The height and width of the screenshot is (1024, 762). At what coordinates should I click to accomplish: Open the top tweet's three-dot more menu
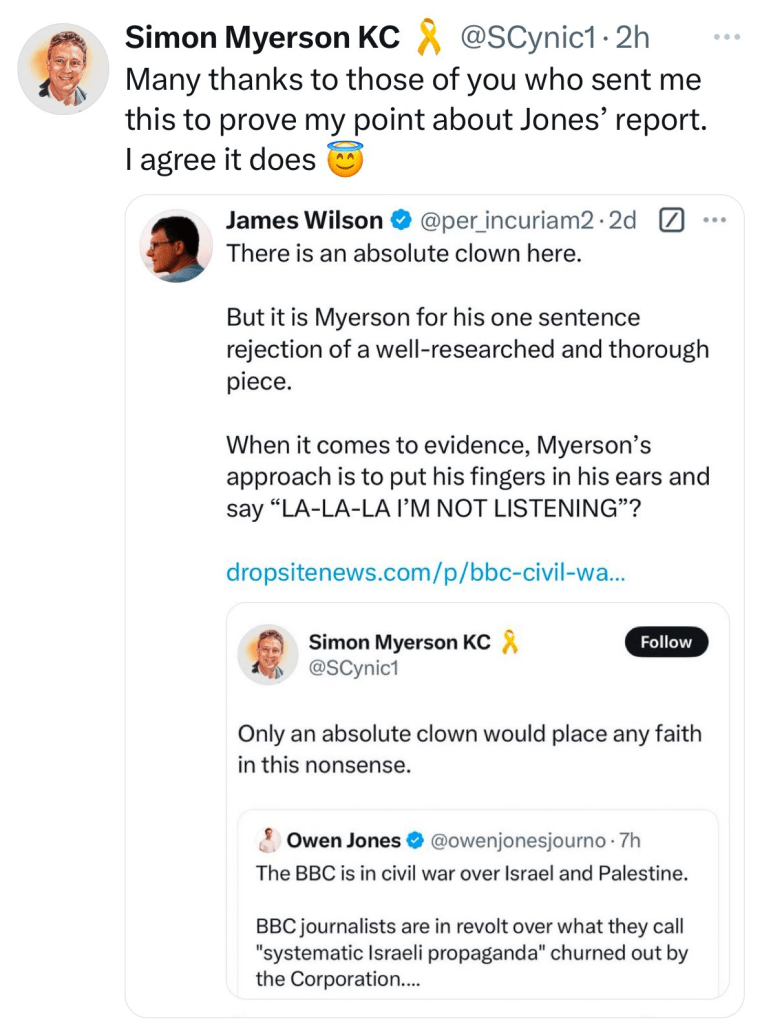click(726, 38)
